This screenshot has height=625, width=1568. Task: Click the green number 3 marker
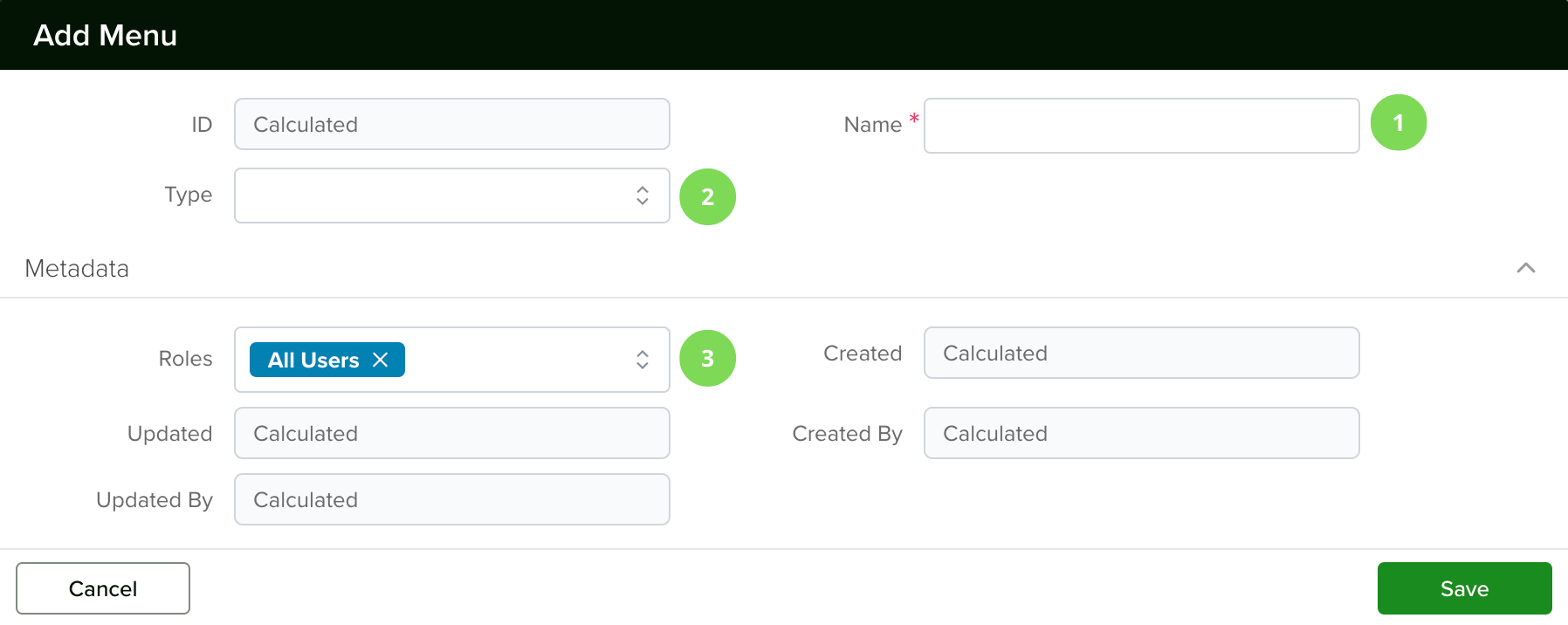tap(707, 358)
